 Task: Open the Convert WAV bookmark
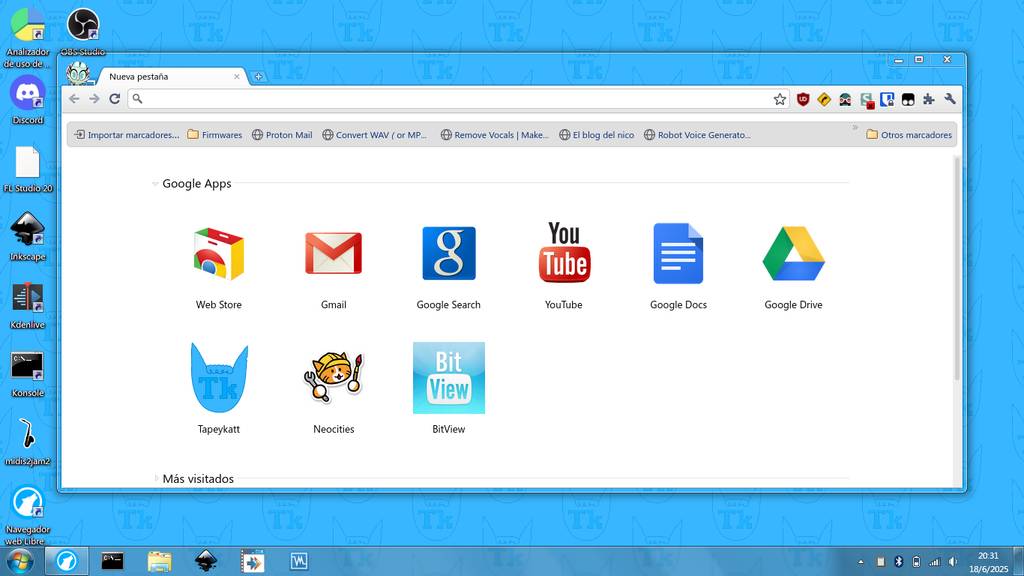point(374,135)
